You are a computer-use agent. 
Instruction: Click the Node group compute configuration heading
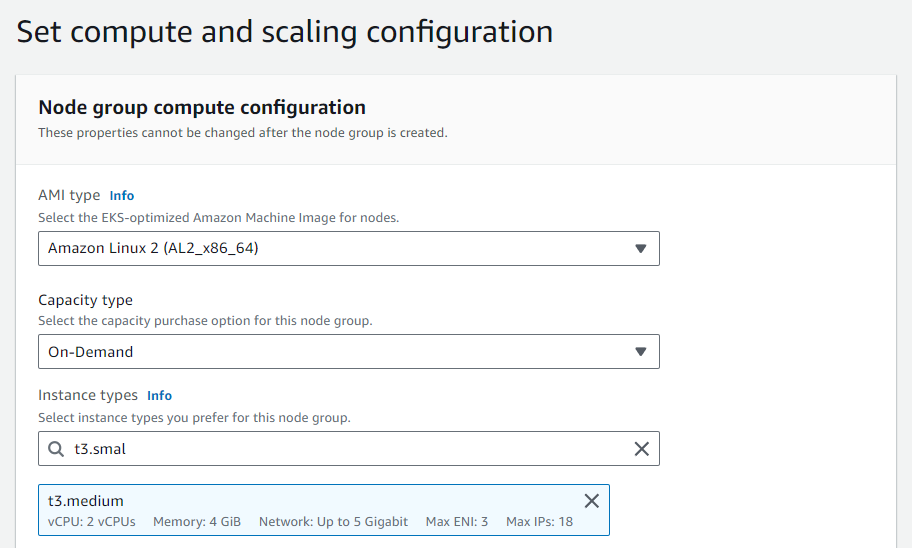point(202,108)
